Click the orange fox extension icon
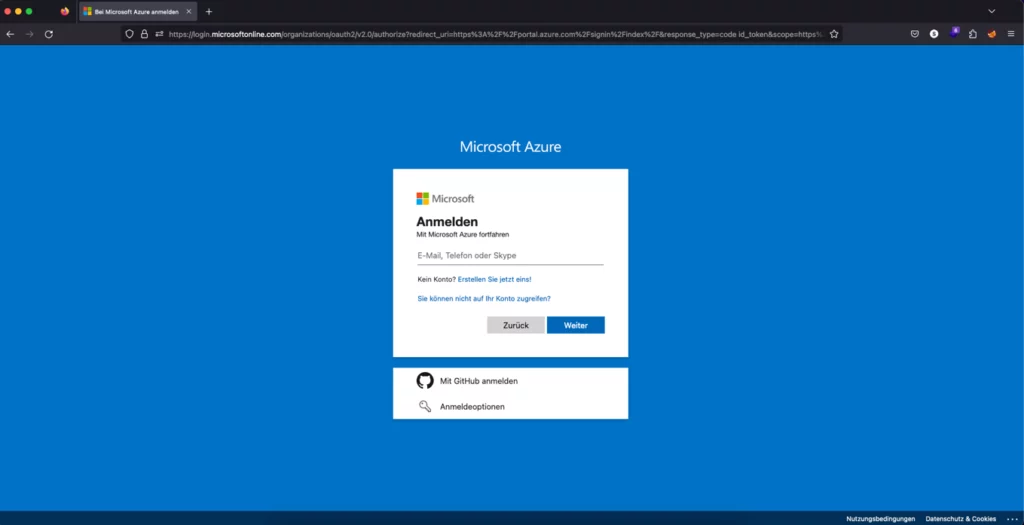Screen dimensions: 1024x525 (x=992, y=34)
